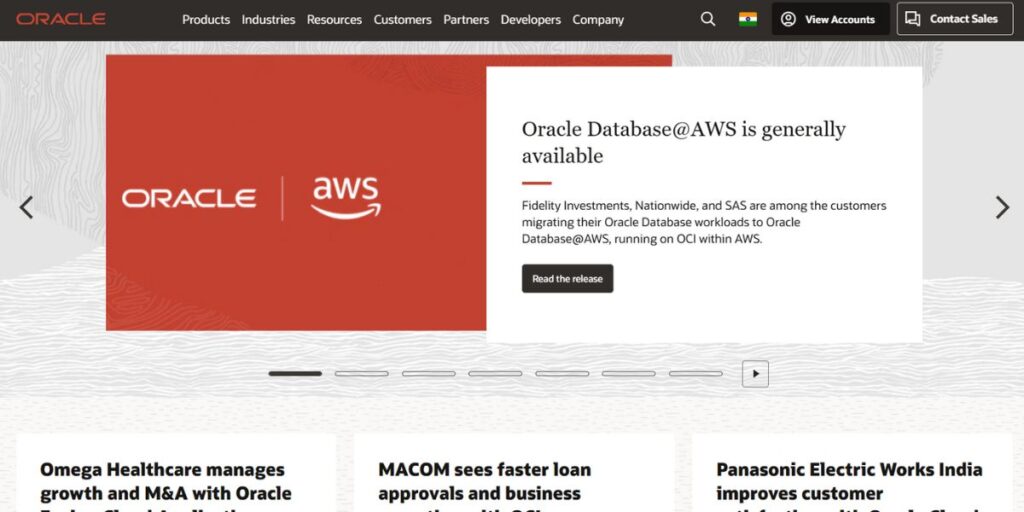1024x512 pixels.
Task: Click the Read the release button
Action: point(568,278)
